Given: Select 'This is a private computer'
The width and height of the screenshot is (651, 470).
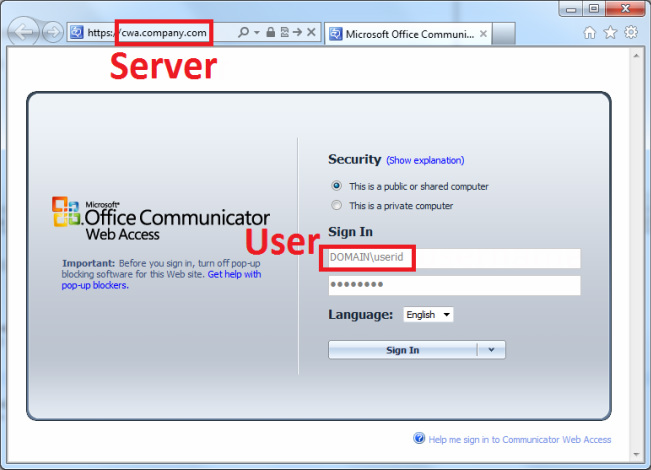Looking at the screenshot, I should coord(336,205).
